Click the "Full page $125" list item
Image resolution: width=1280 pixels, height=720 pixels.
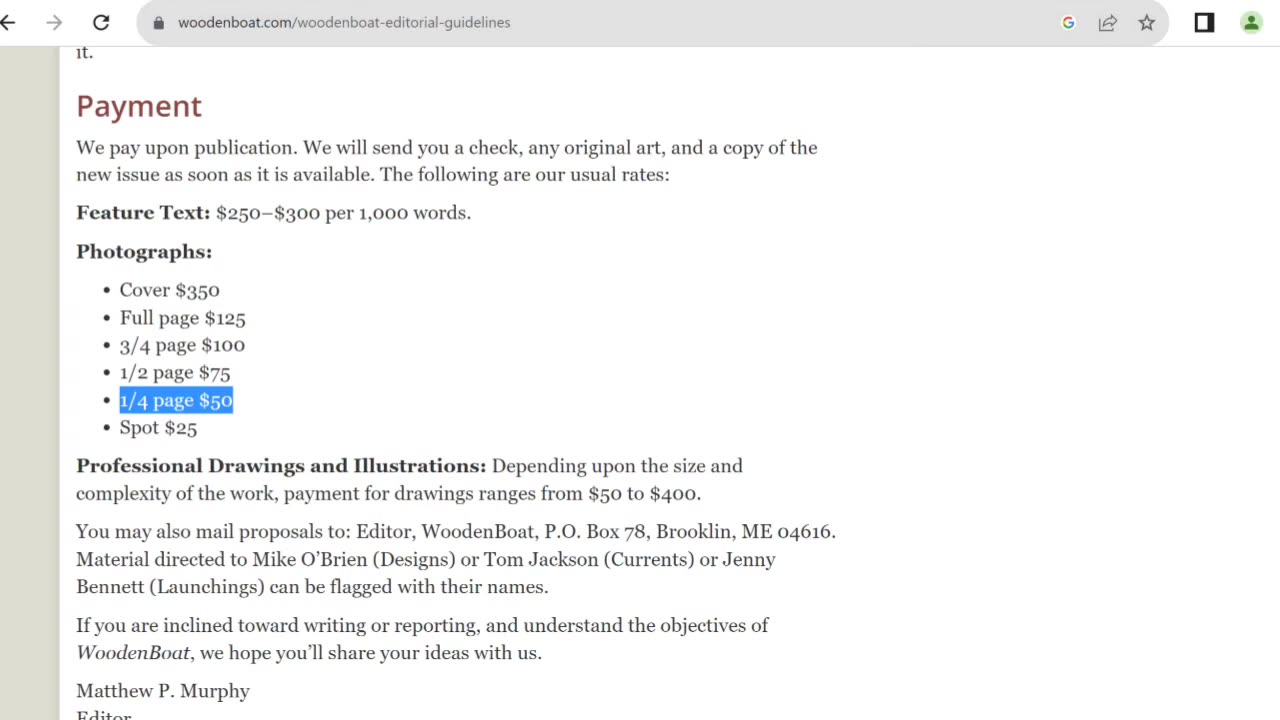pos(182,318)
